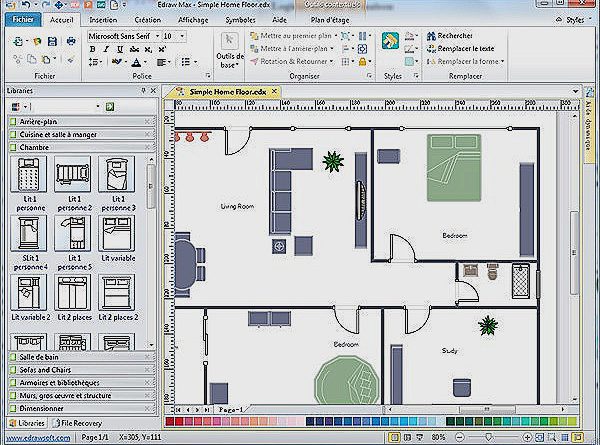Open the document tabs list dropdown arrow
This screenshot has height=445, width=600.
(x=575, y=91)
